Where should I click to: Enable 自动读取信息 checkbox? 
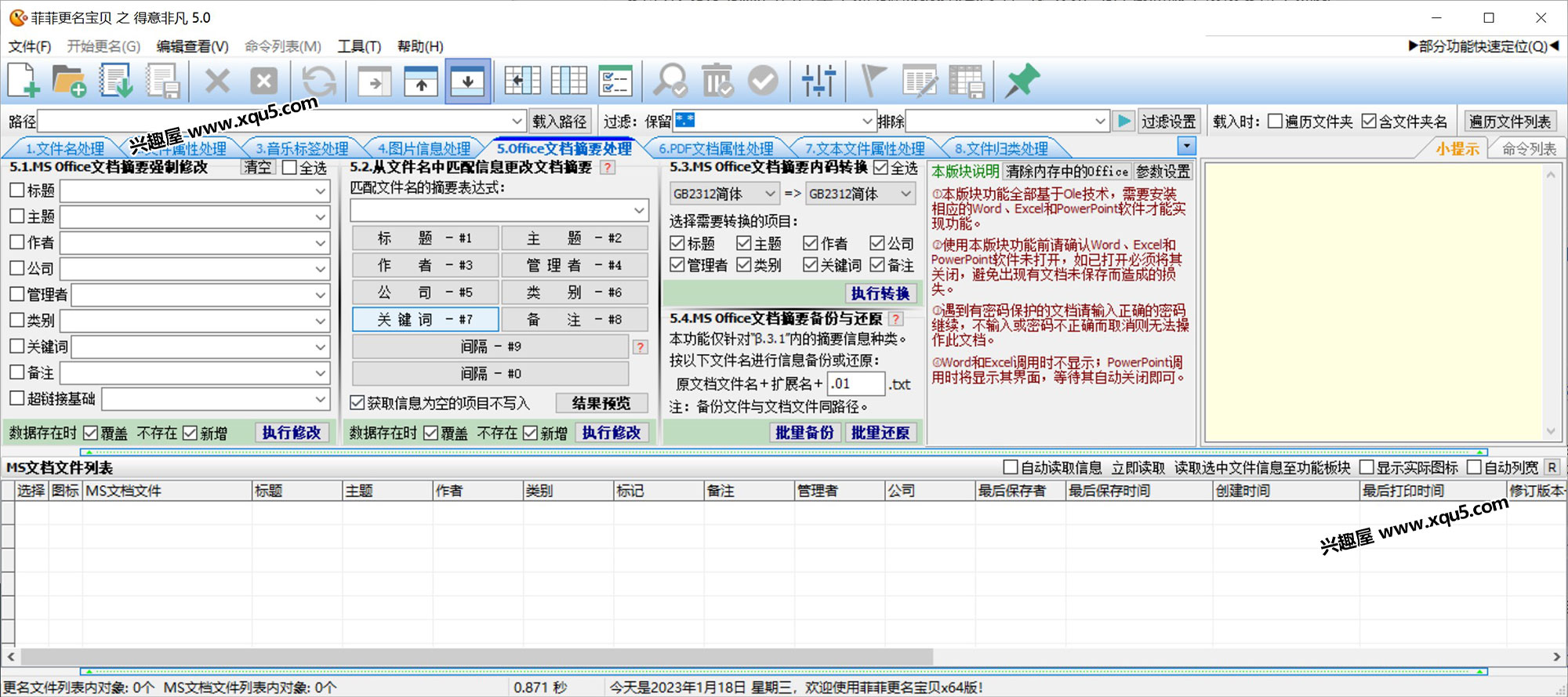tap(1011, 467)
